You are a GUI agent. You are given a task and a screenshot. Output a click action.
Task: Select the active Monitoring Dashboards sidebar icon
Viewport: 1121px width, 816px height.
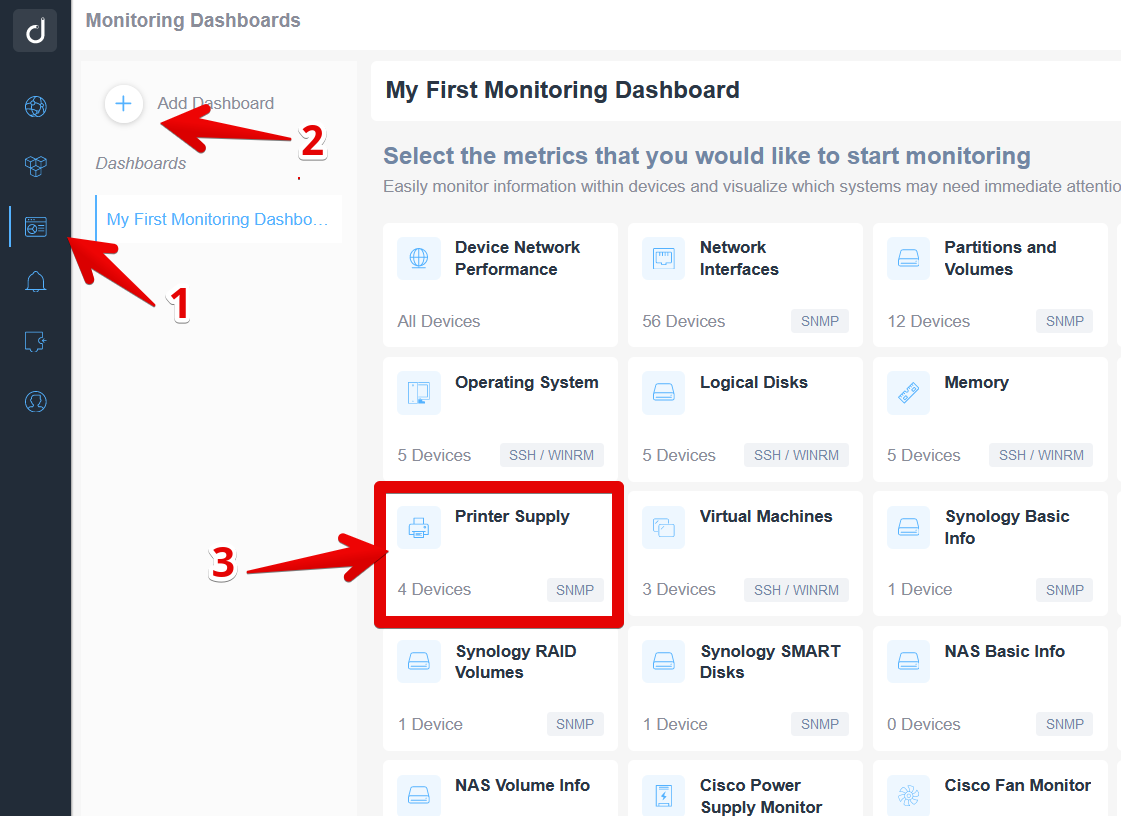coord(35,226)
